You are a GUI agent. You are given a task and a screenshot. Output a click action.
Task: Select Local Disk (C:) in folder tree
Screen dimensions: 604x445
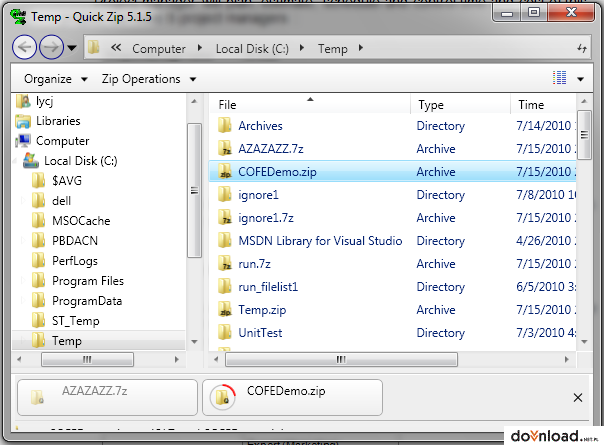81,161
